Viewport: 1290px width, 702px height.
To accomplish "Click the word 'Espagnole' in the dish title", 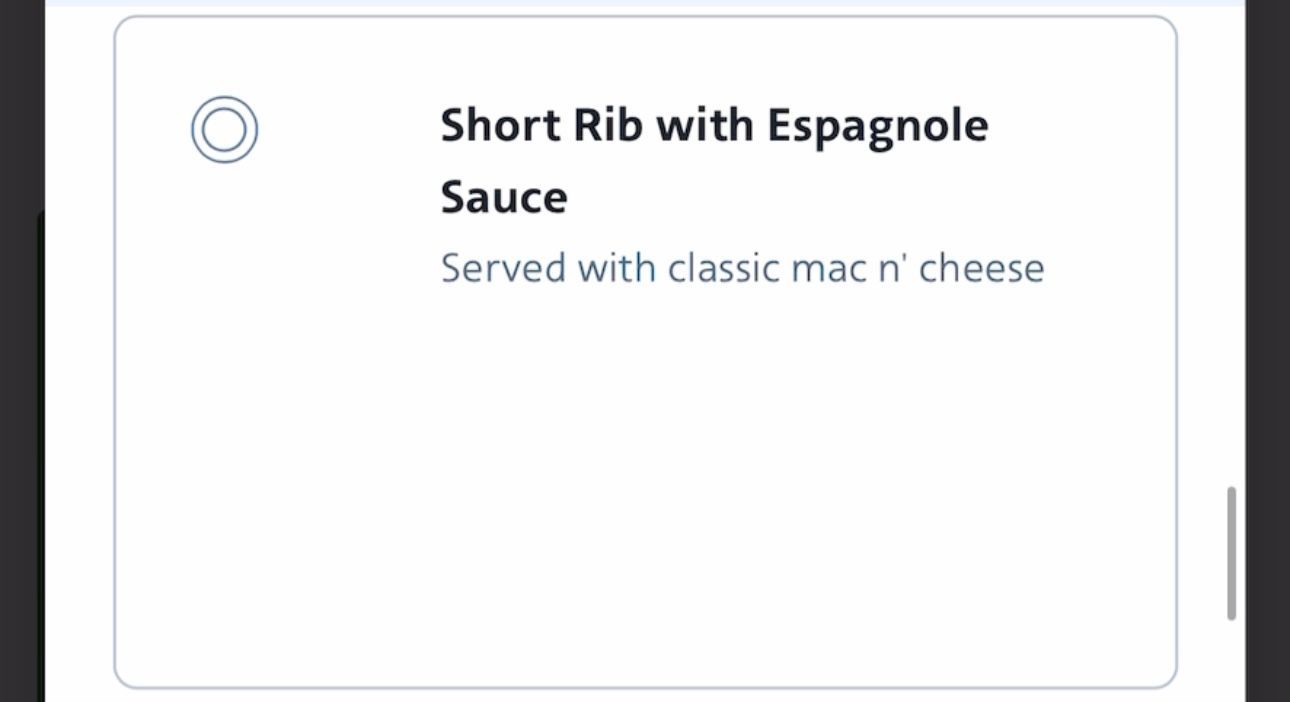I will [878, 127].
